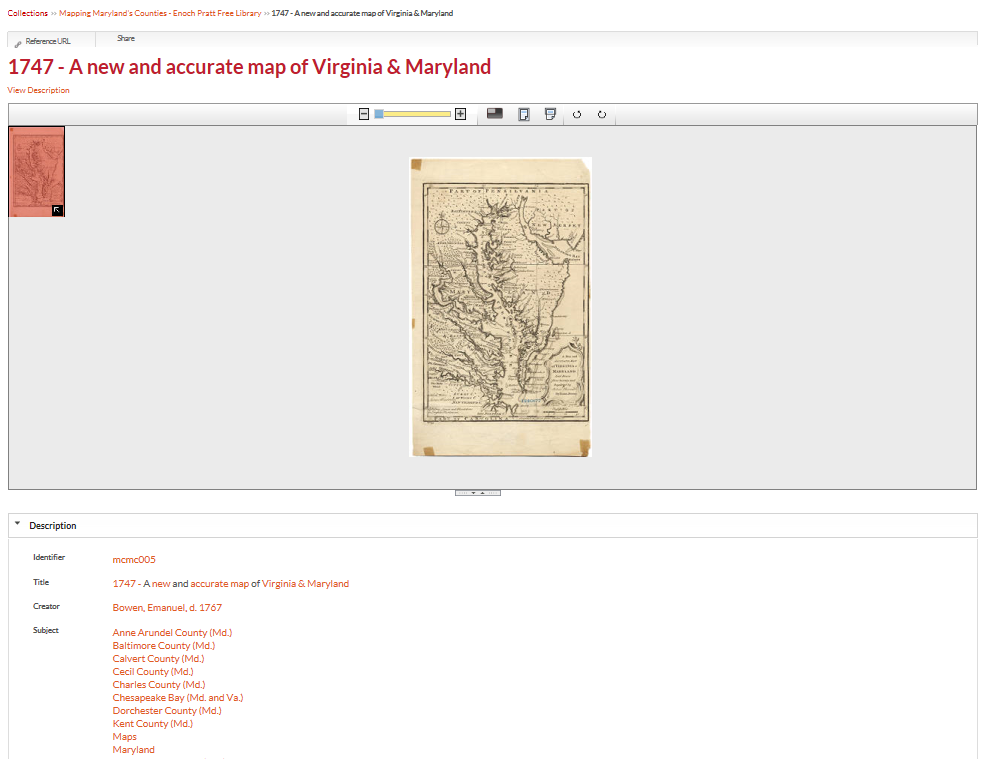Collapse the Description section

pos(18,524)
